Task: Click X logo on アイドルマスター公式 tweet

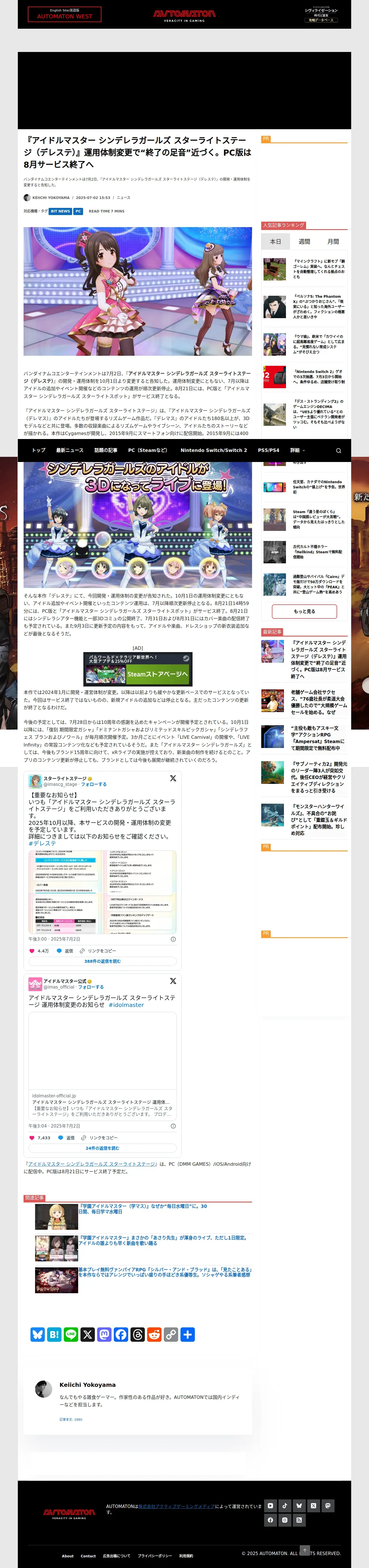Action: point(173,981)
